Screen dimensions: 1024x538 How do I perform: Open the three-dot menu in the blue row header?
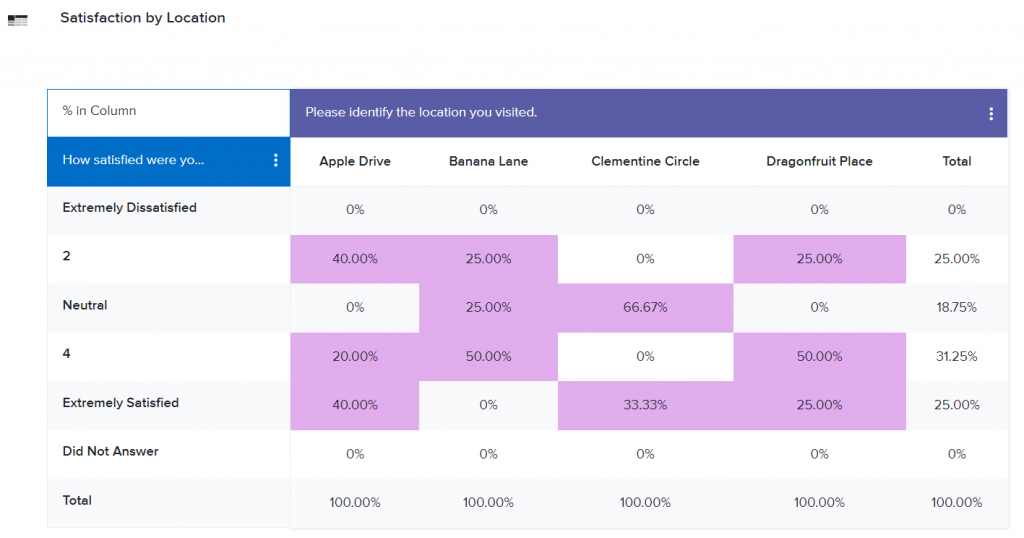click(x=276, y=161)
